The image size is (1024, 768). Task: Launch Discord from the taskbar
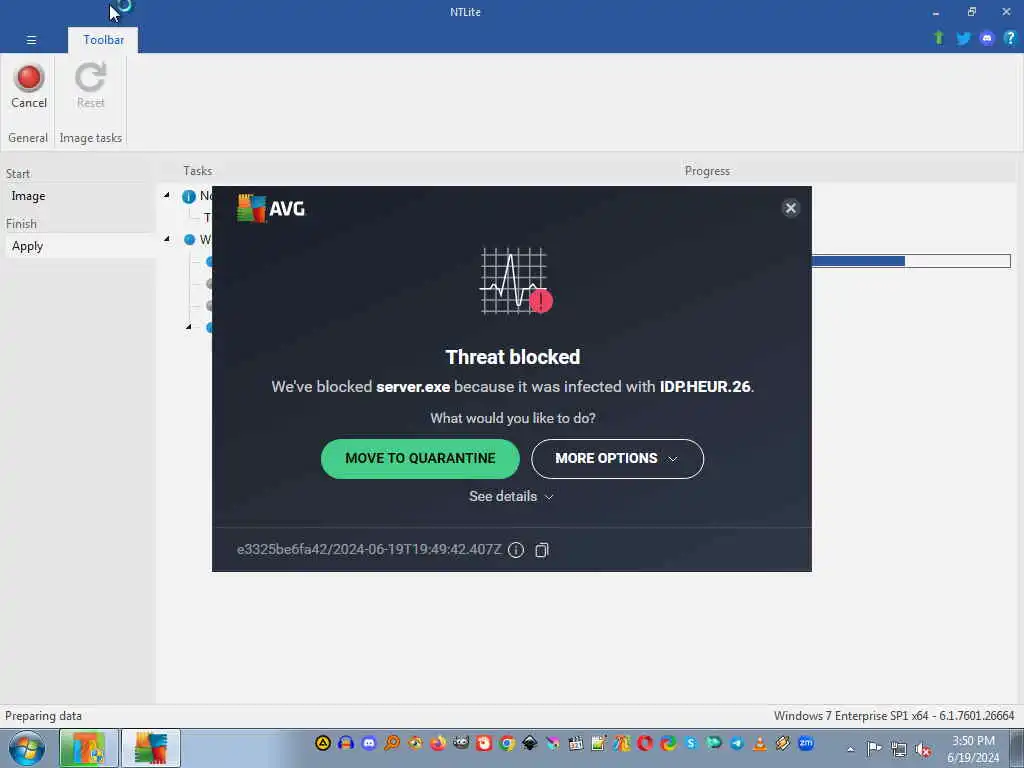click(x=369, y=743)
